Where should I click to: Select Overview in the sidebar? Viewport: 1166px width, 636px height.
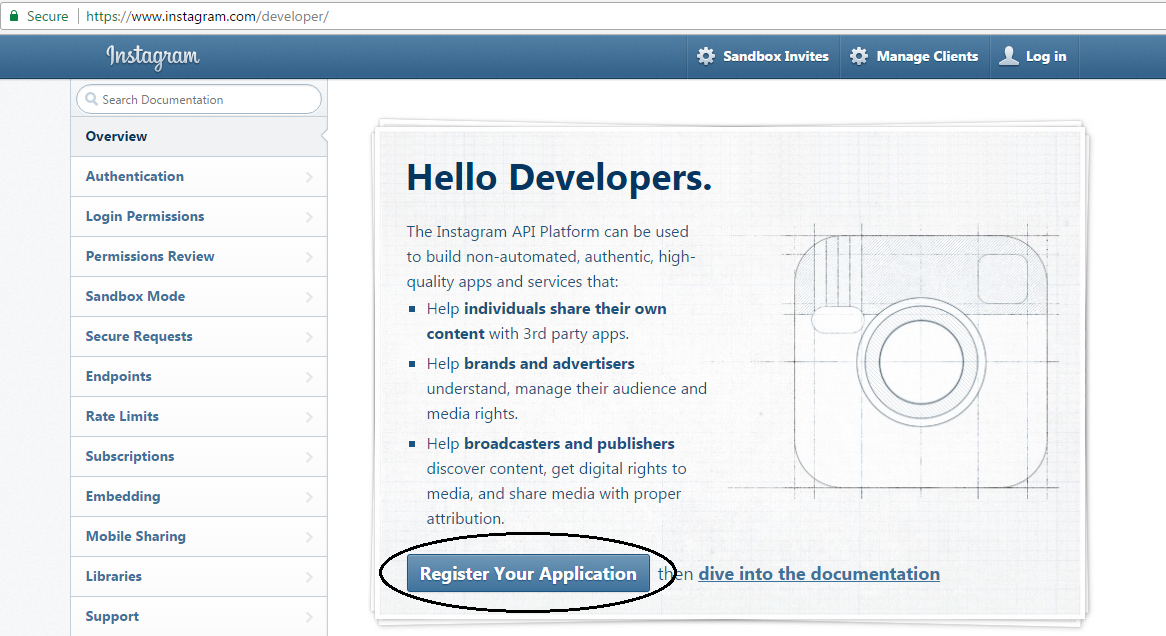[199, 136]
